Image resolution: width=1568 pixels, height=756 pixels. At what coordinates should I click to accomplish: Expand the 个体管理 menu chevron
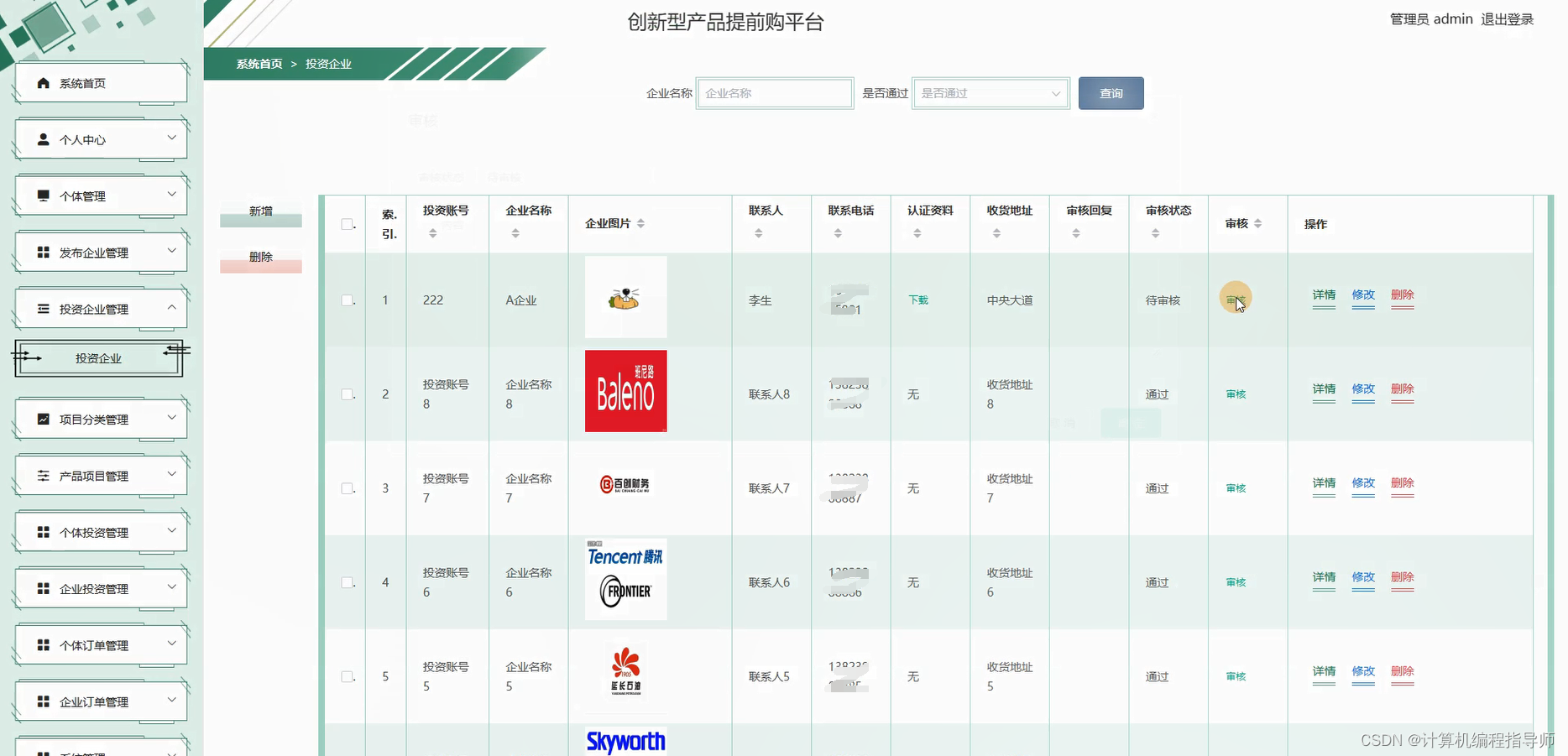point(171,193)
